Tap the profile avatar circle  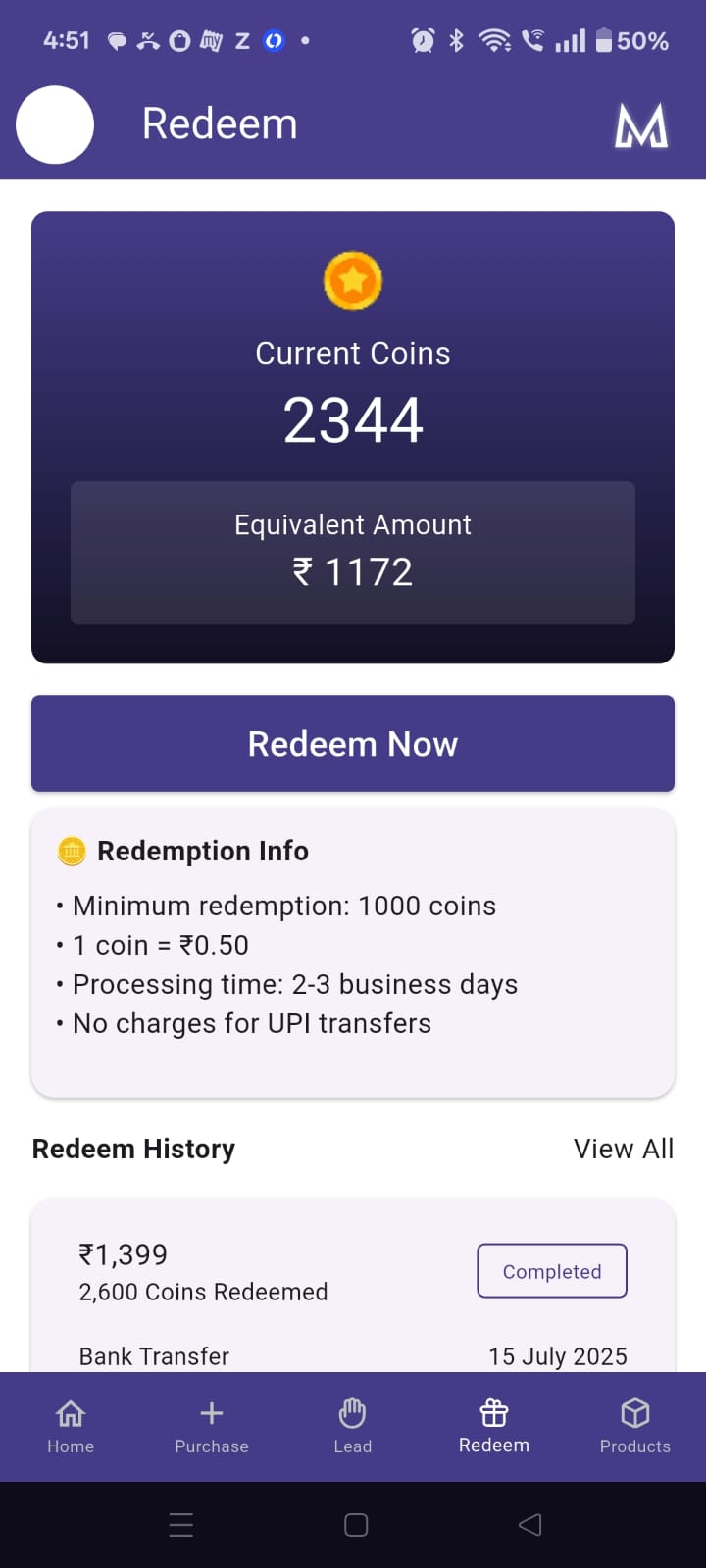pos(54,125)
